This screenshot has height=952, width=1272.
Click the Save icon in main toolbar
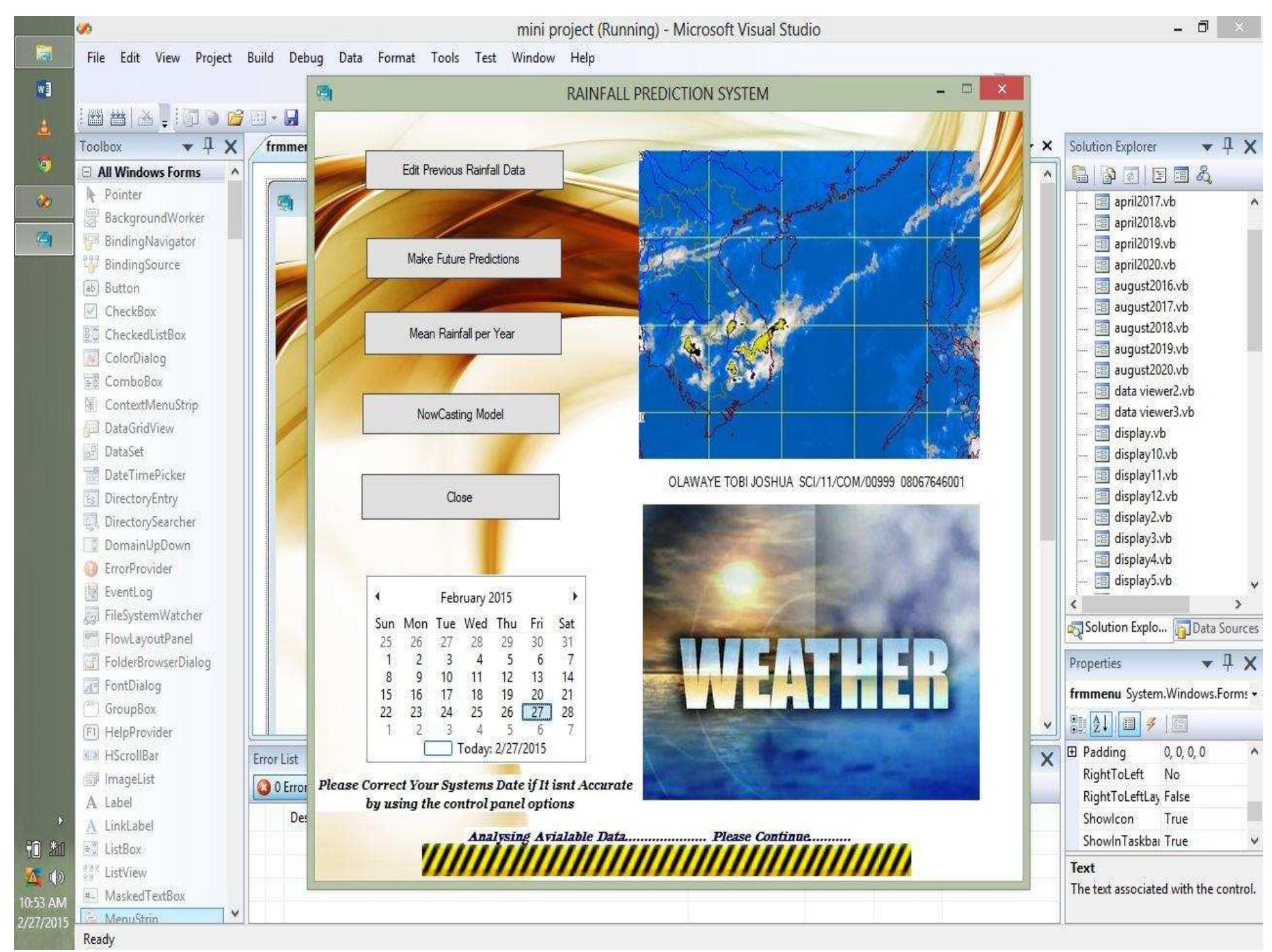pyautogui.click(x=292, y=118)
